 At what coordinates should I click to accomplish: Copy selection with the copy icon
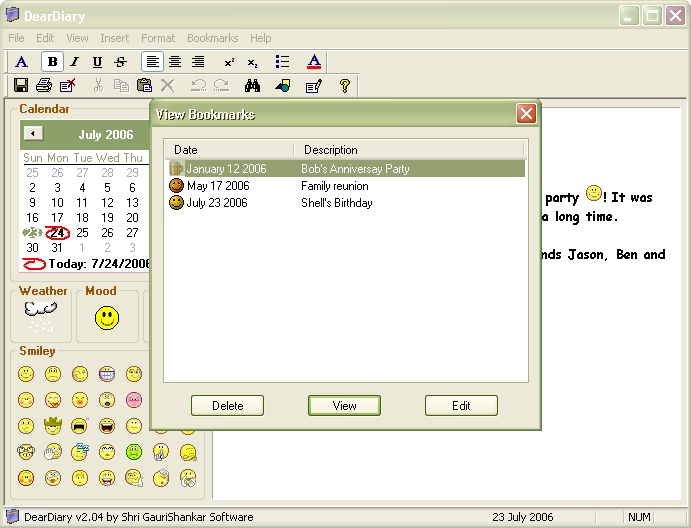(x=121, y=85)
